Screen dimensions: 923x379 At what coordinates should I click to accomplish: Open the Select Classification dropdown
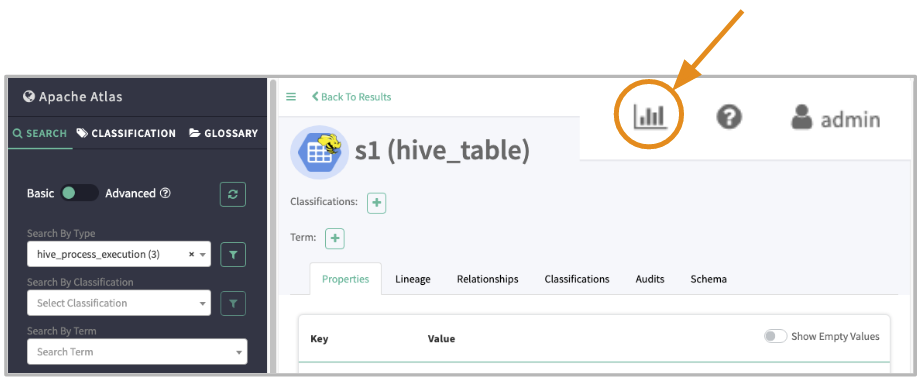pyautogui.click(x=119, y=303)
